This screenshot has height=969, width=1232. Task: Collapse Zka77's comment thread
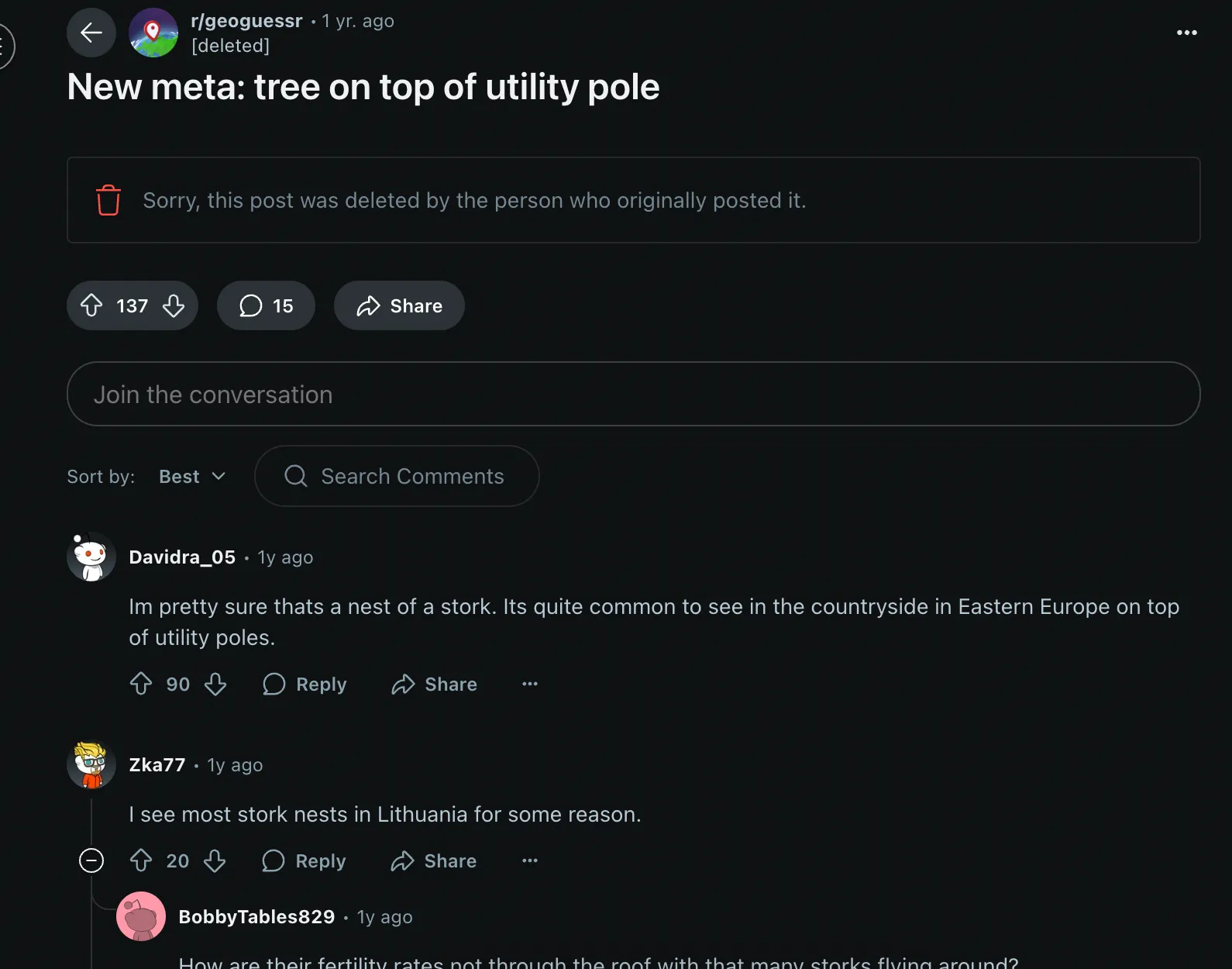(91, 860)
